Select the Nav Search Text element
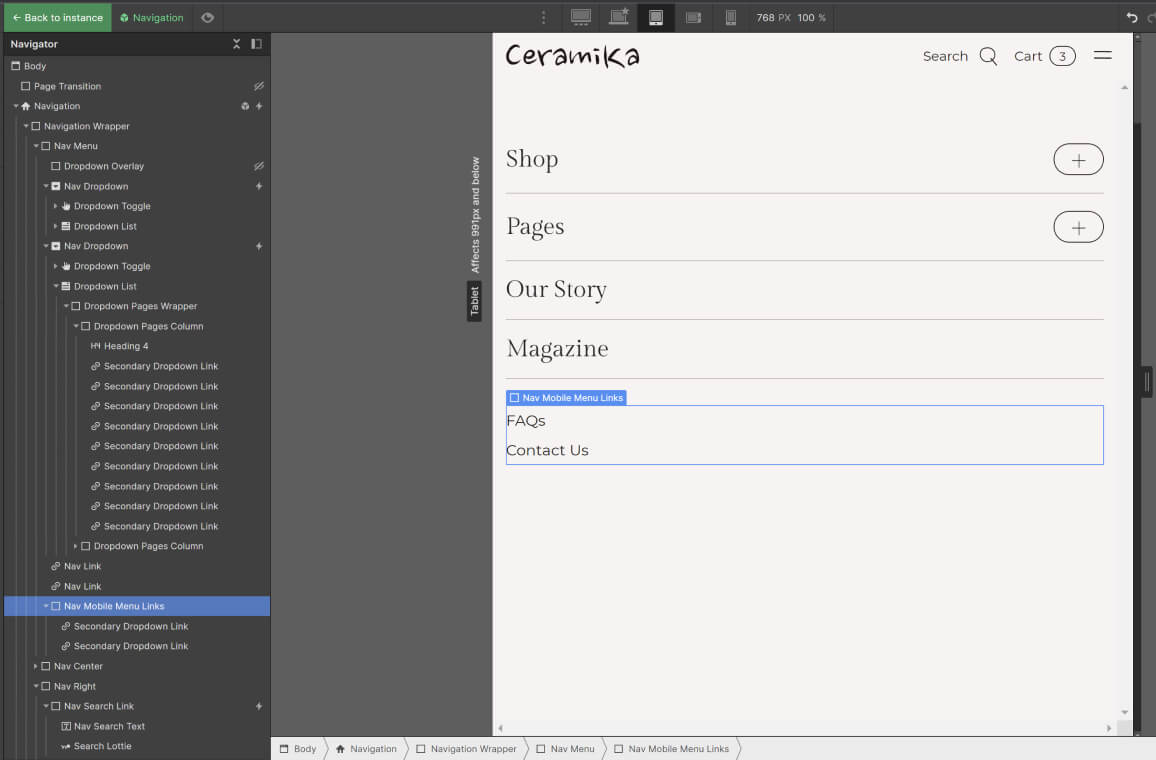Viewport: 1156px width, 760px height. (x=102, y=726)
